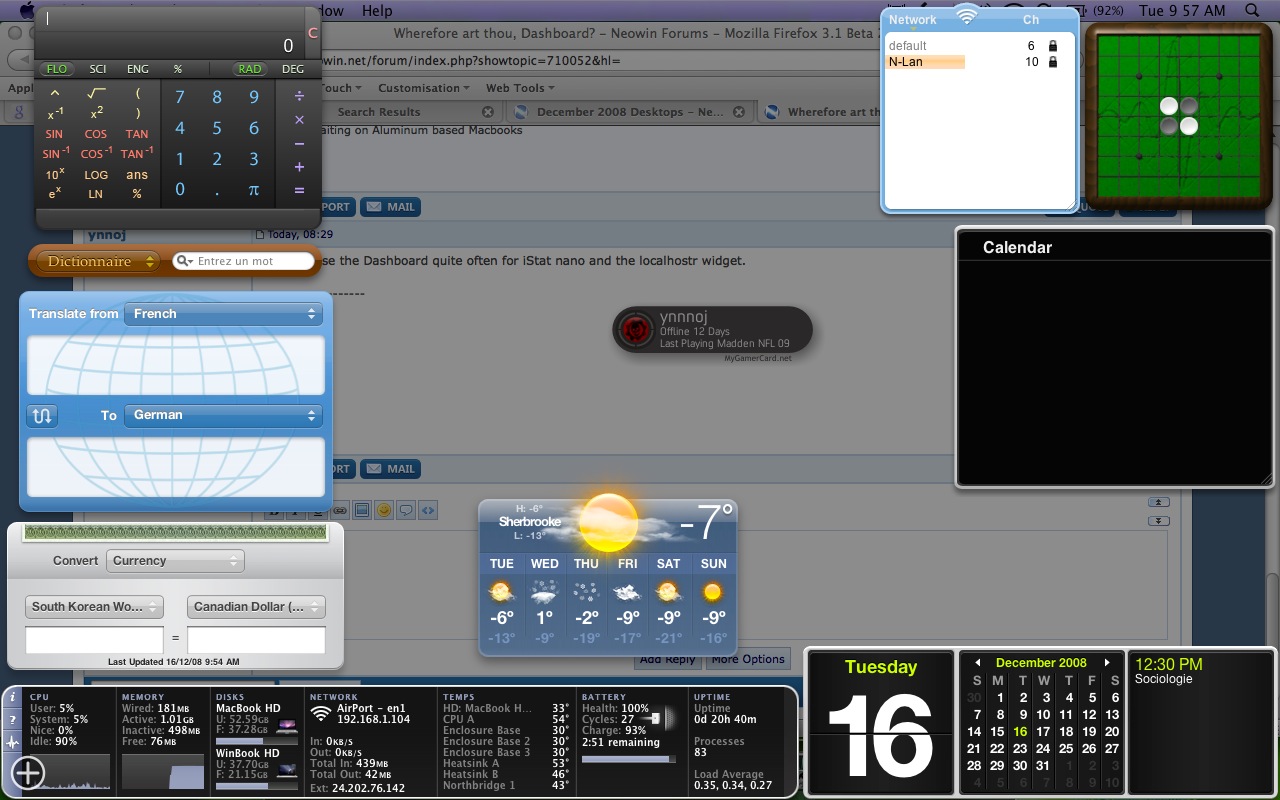Screen dimensions: 1280x800
Task: Select ENG display mode on calculator
Action: point(138,69)
